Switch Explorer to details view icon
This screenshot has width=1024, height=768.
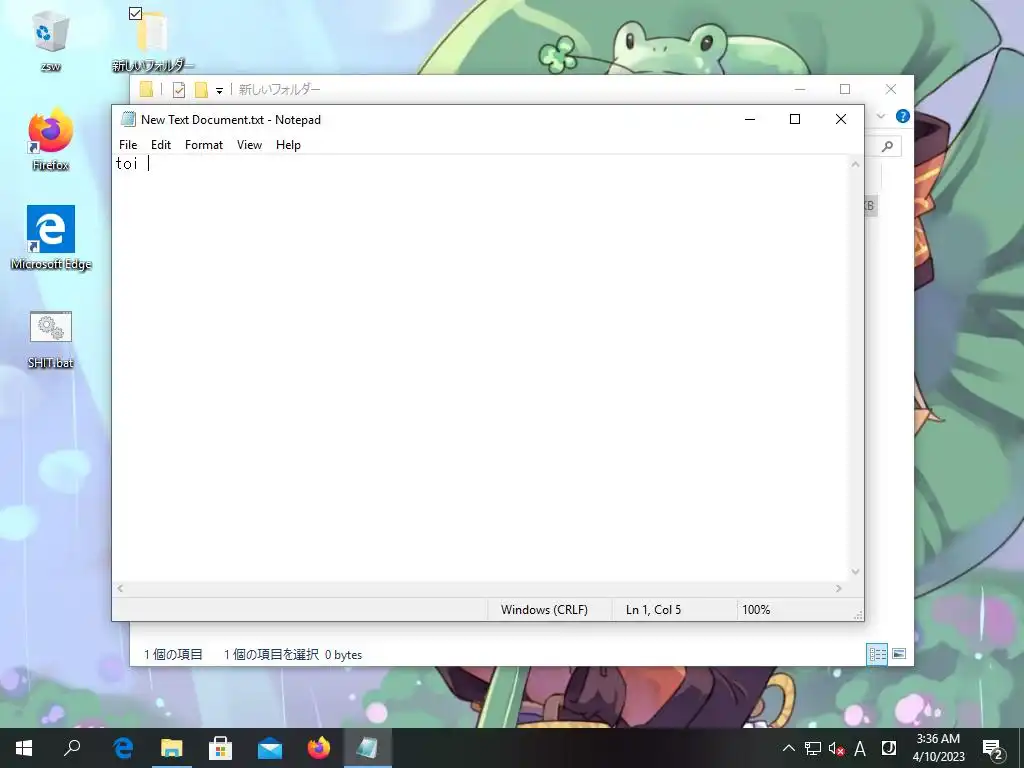point(877,654)
